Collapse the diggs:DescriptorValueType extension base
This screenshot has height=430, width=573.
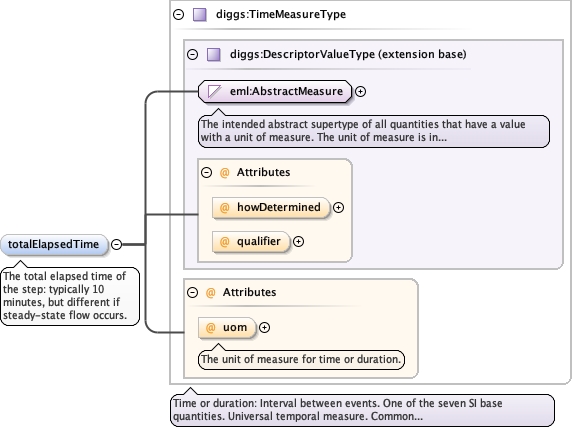click(x=192, y=55)
